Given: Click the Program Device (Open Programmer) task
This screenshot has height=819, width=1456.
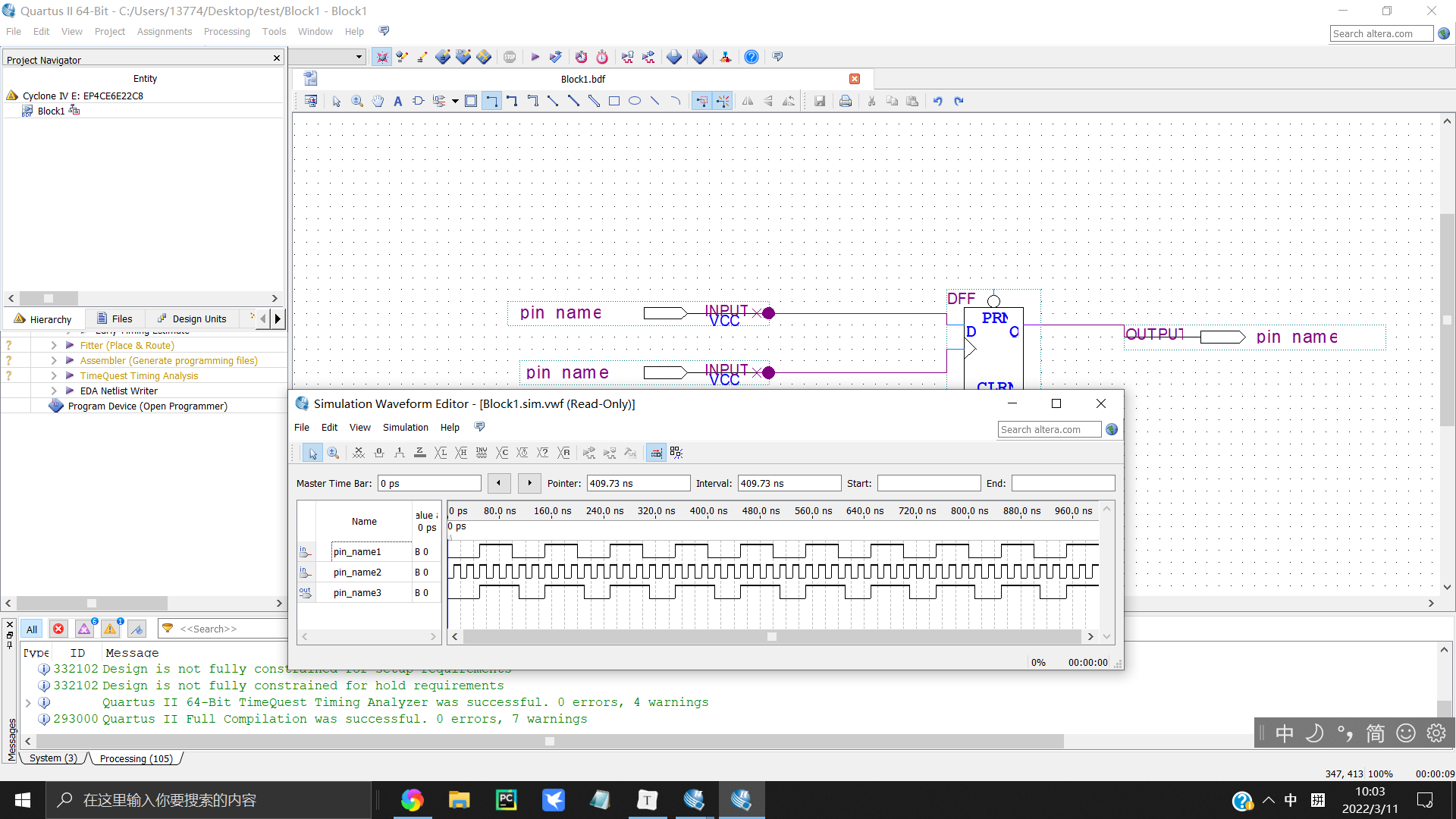Looking at the screenshot, I should click(147, 406).
